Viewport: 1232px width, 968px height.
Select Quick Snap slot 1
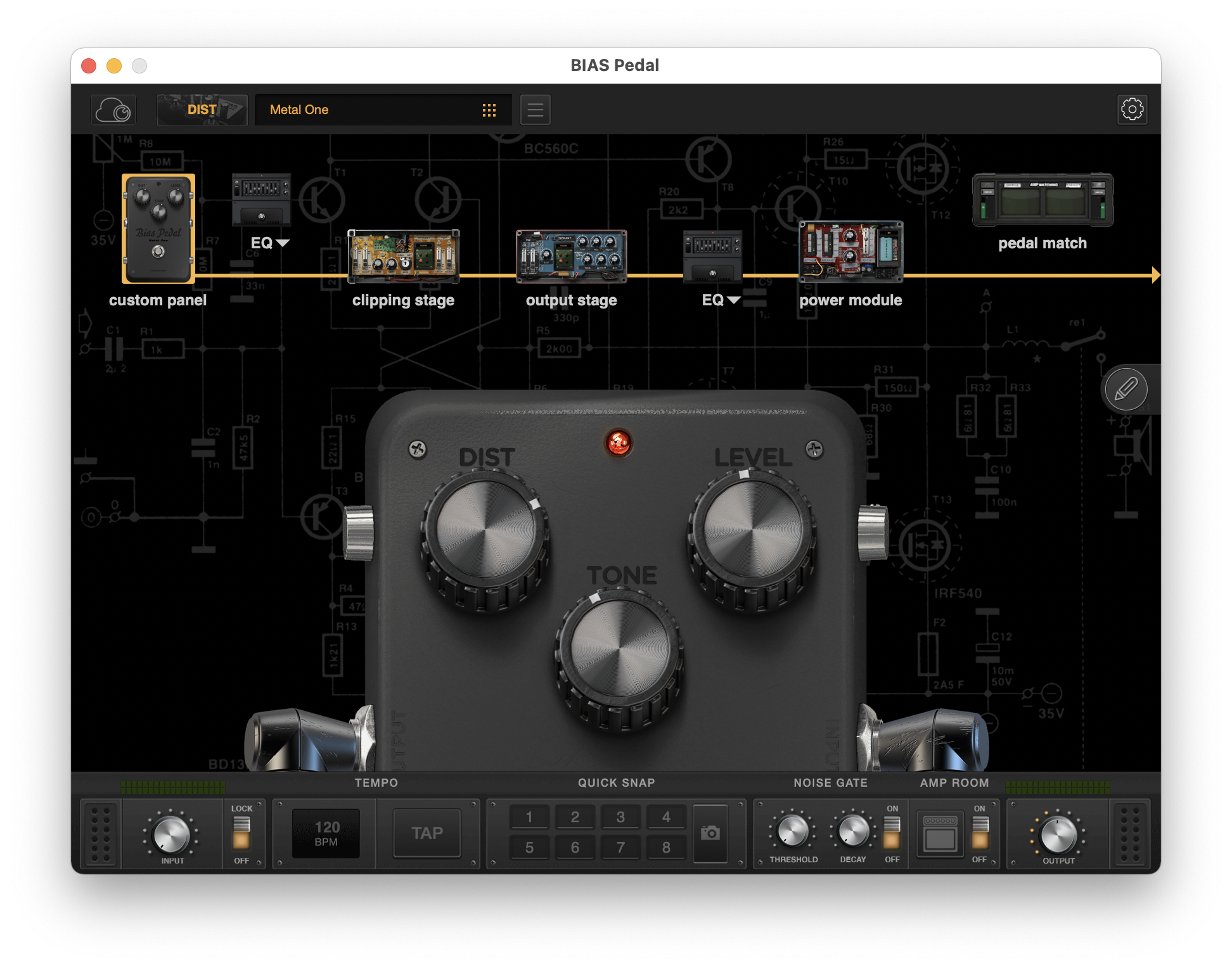[x=529, y=817]
